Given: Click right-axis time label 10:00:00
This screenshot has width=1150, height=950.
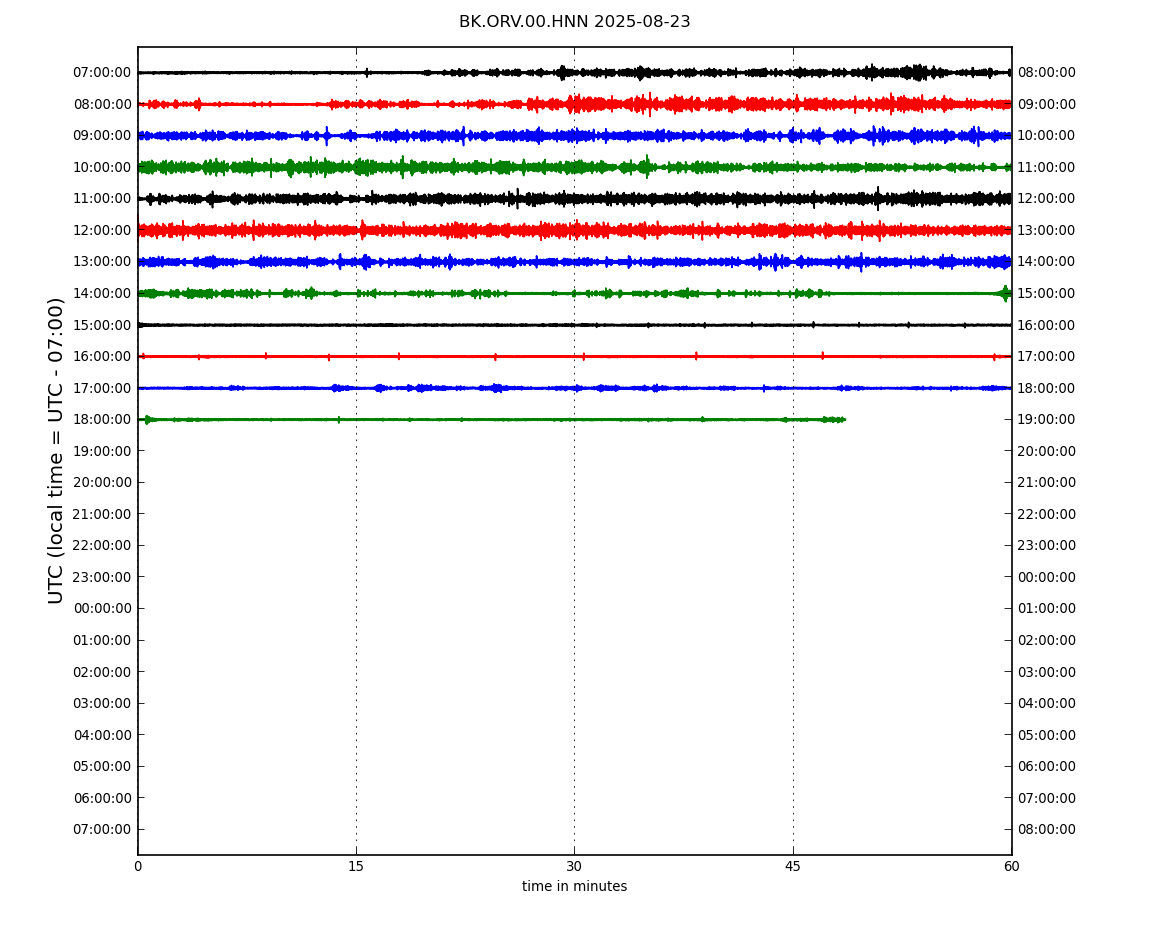Looking at the screenshot, I should (1047, 136).
